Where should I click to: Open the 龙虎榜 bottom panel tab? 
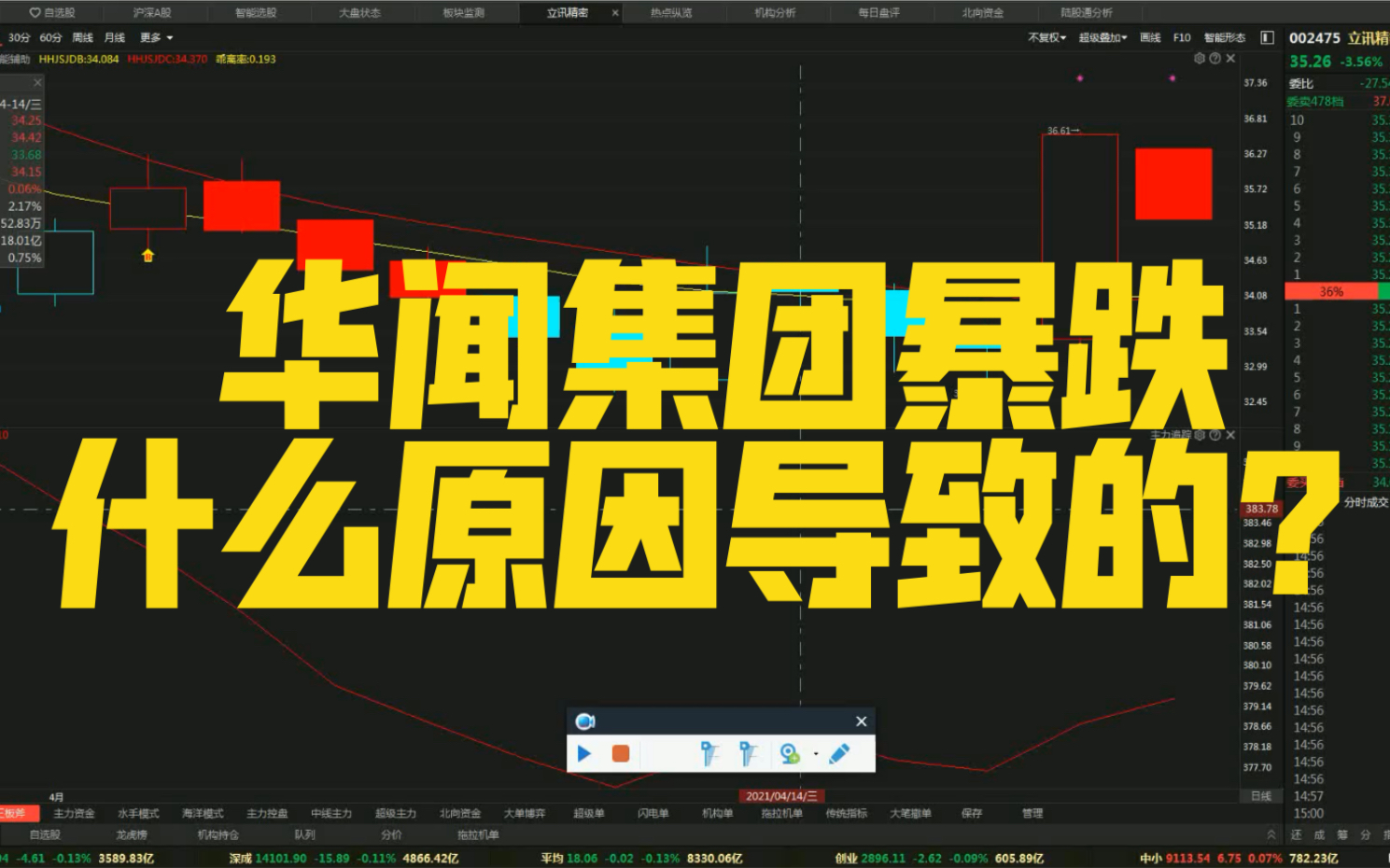pos(132,834)
